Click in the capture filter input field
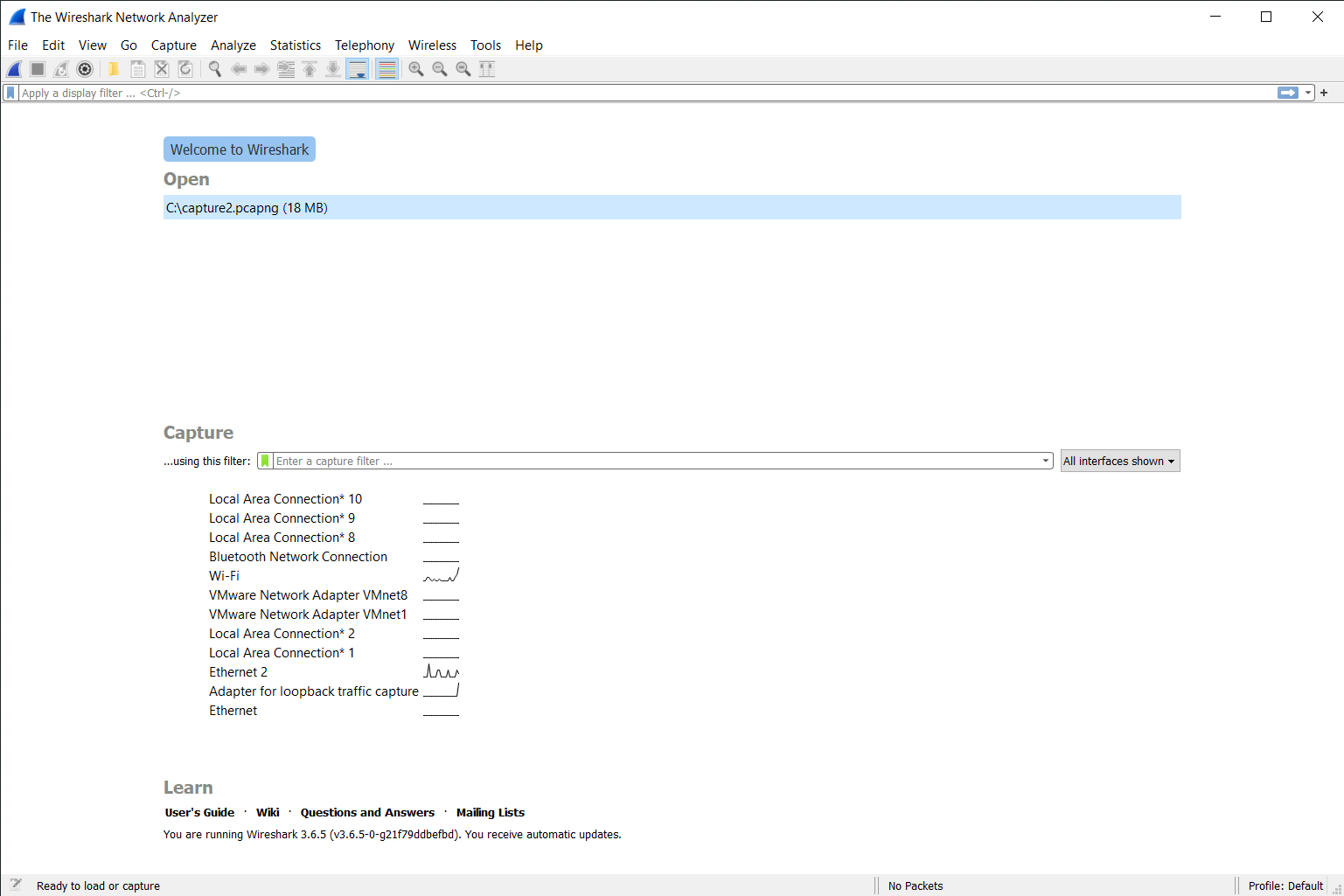Image resolution: width=1344 pixels, height=896 pixels. pos(657,461)
